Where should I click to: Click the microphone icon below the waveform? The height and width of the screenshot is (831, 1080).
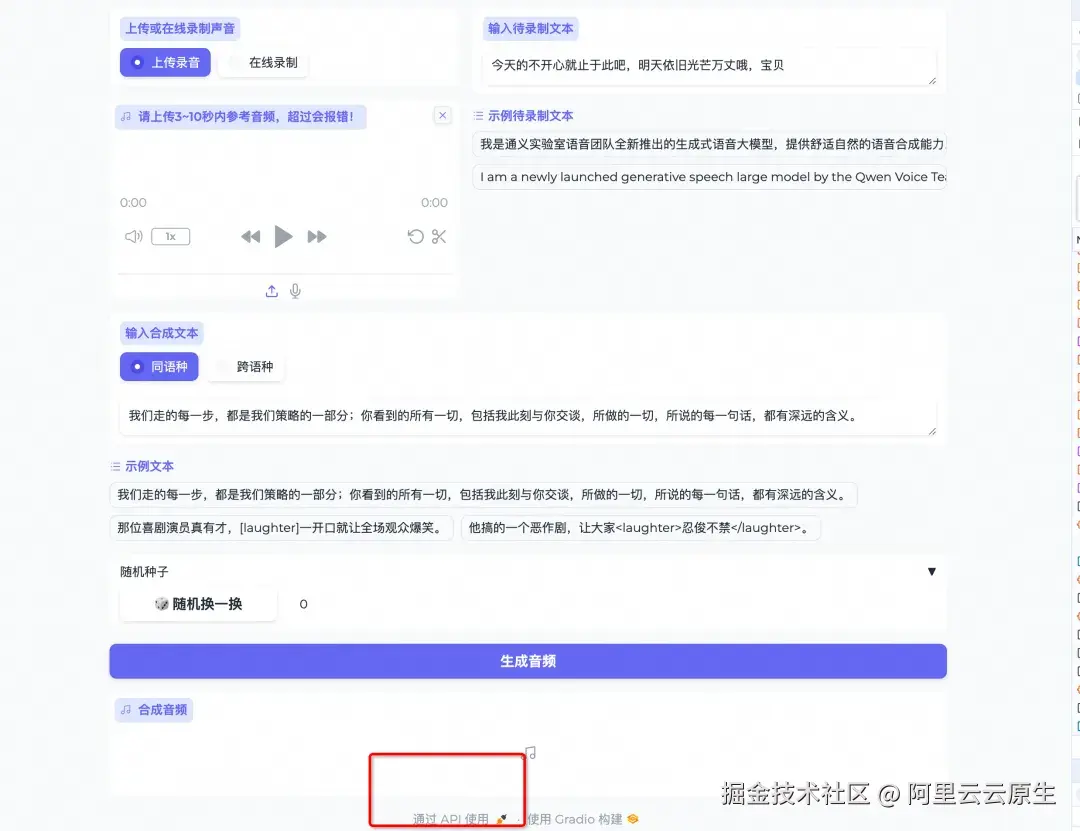click(295, 291)
